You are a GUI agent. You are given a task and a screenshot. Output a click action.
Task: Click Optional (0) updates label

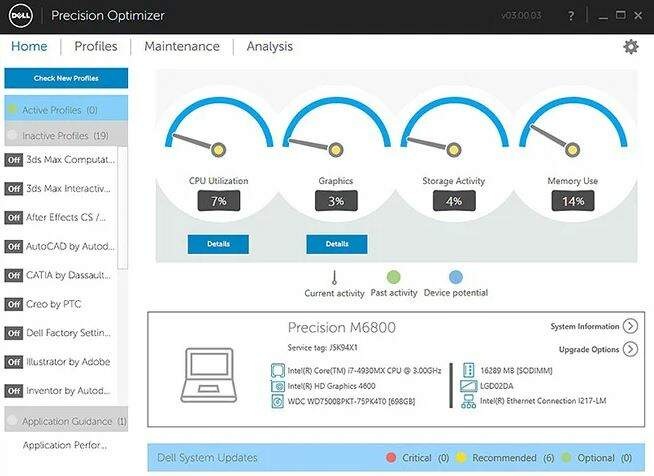(x=604, y=458)
